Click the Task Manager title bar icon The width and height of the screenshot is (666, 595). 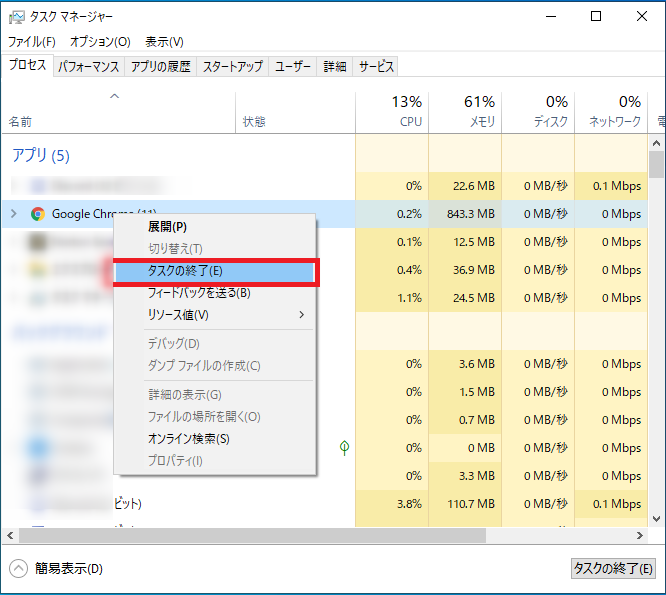[16, 17]
